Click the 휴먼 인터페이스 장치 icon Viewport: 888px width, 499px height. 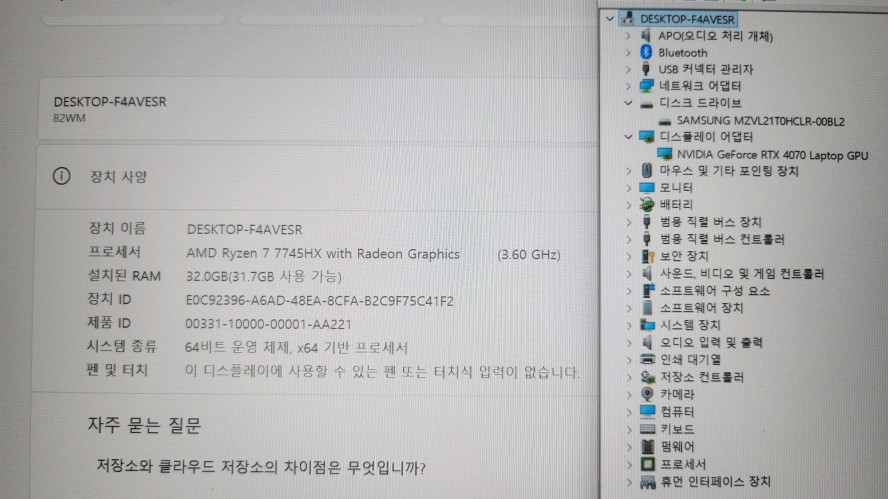click(647, 482)
